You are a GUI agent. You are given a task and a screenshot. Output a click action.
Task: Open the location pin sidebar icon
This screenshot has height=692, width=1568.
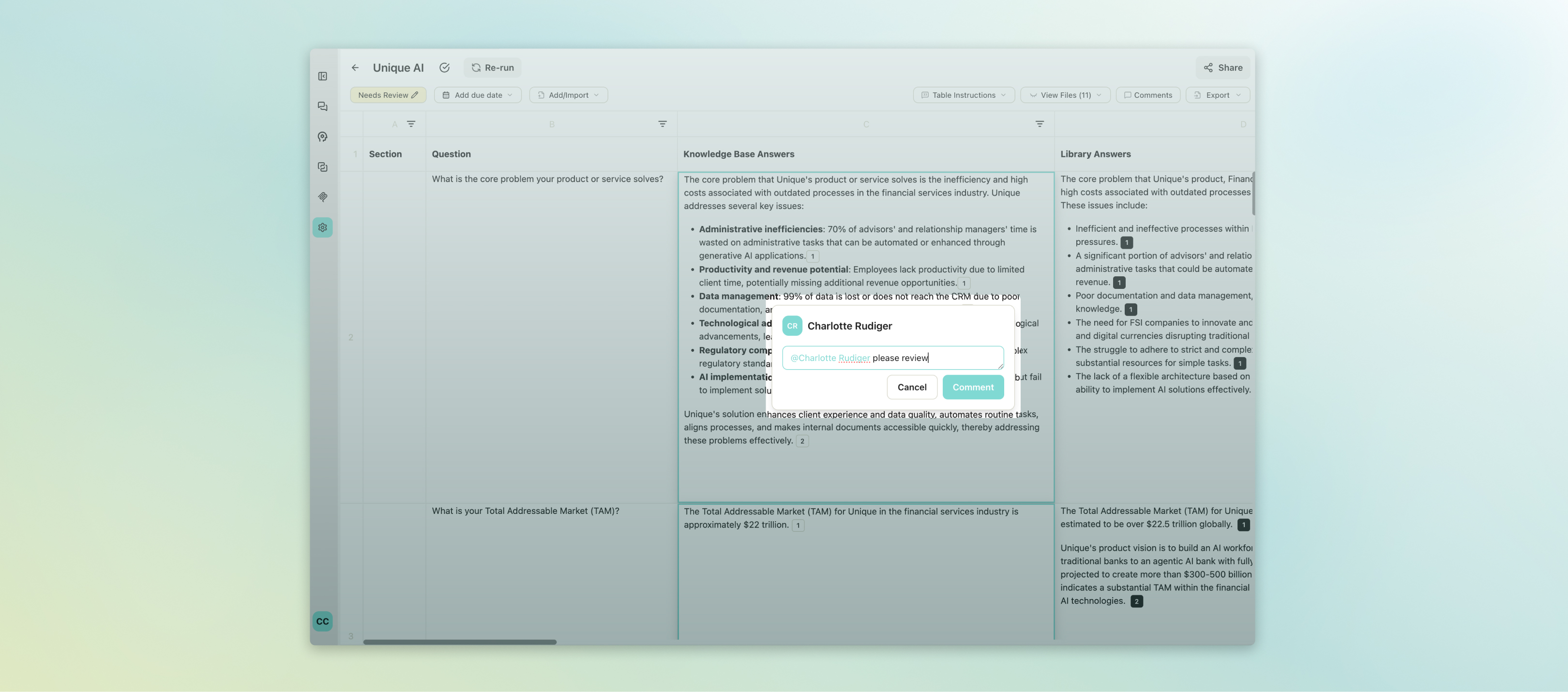[323, 137]
